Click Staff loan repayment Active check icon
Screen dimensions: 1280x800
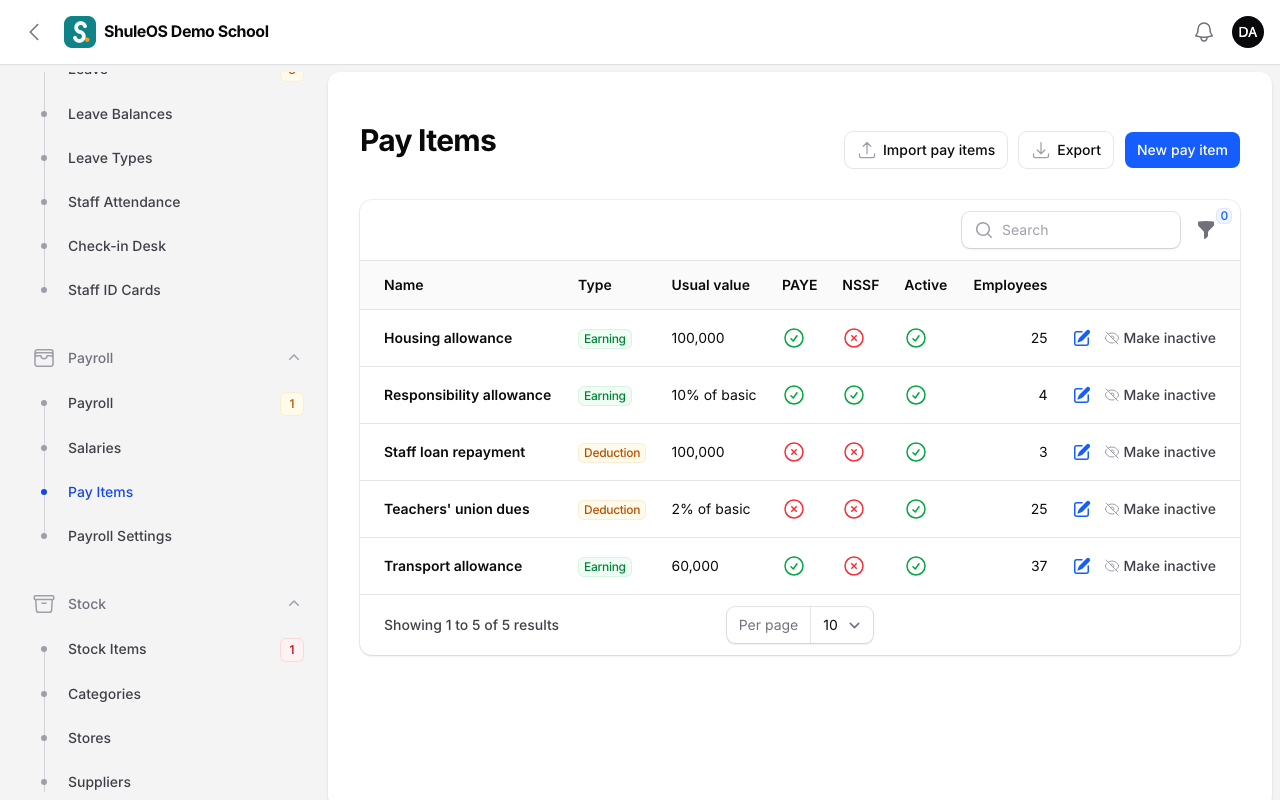click(916, 452)
